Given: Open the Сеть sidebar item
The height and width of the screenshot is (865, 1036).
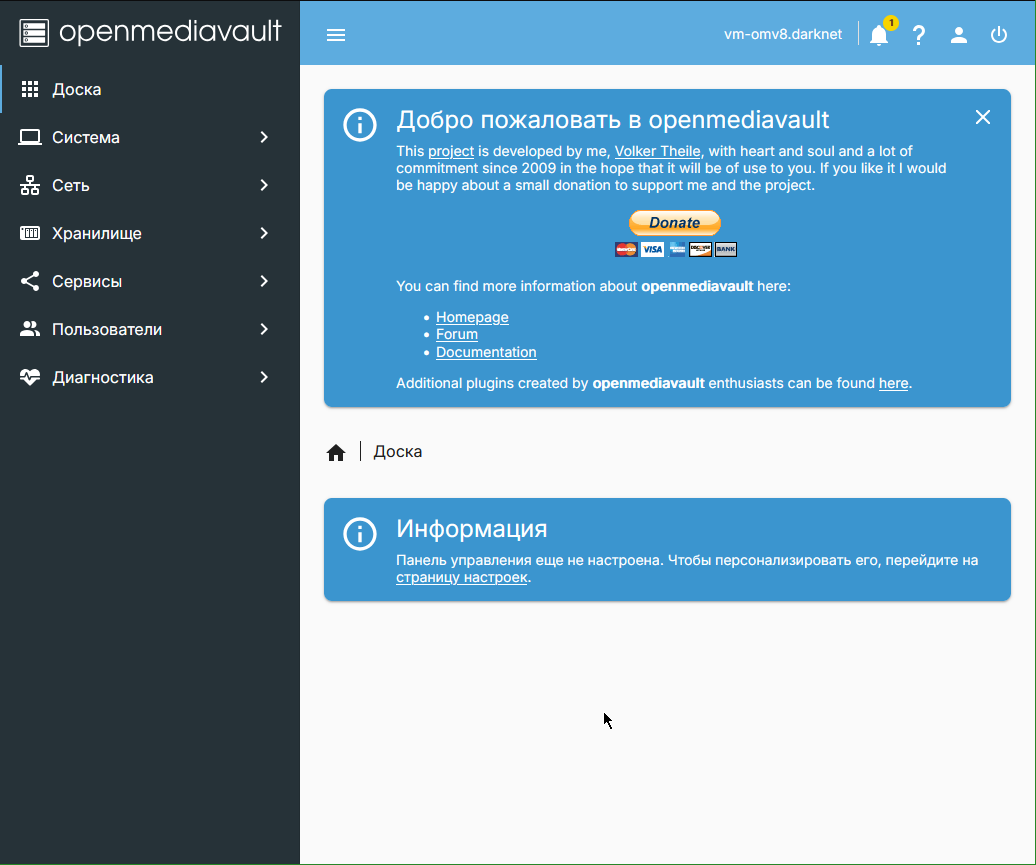Looking at the screenshot, I should click(x=150, y=186).
